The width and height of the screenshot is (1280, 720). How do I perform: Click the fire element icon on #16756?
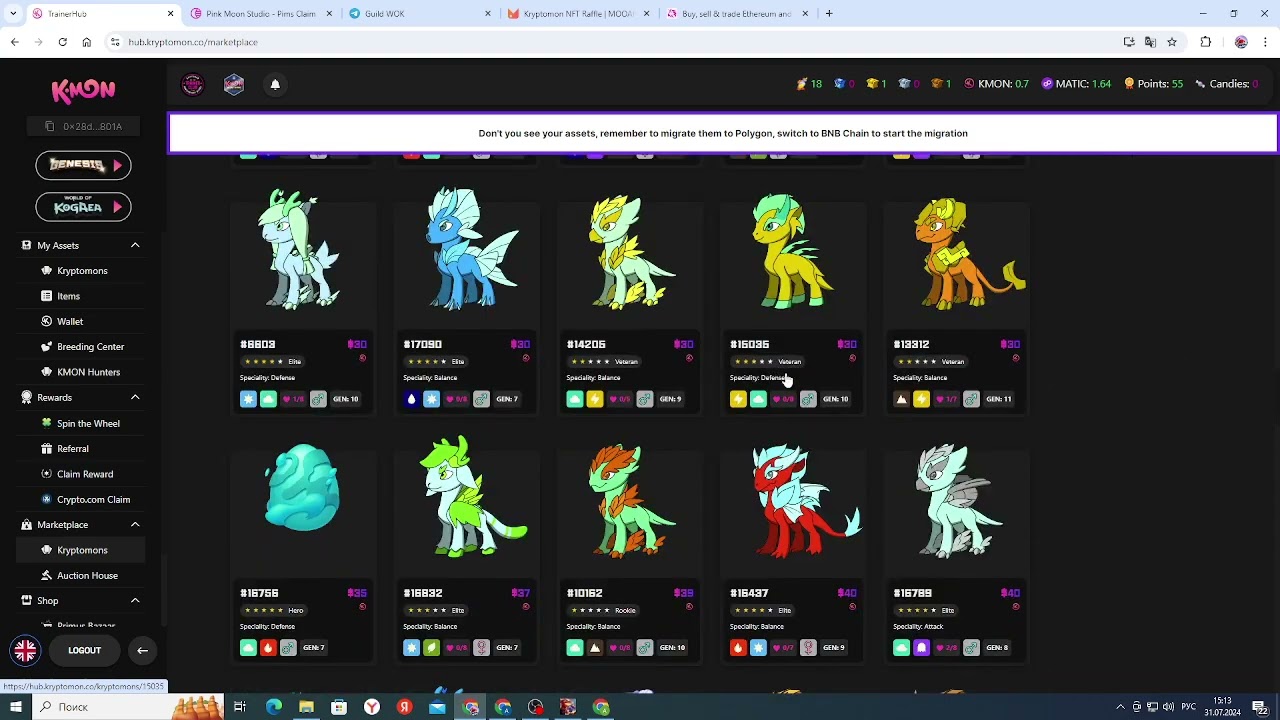coord(268,648)
